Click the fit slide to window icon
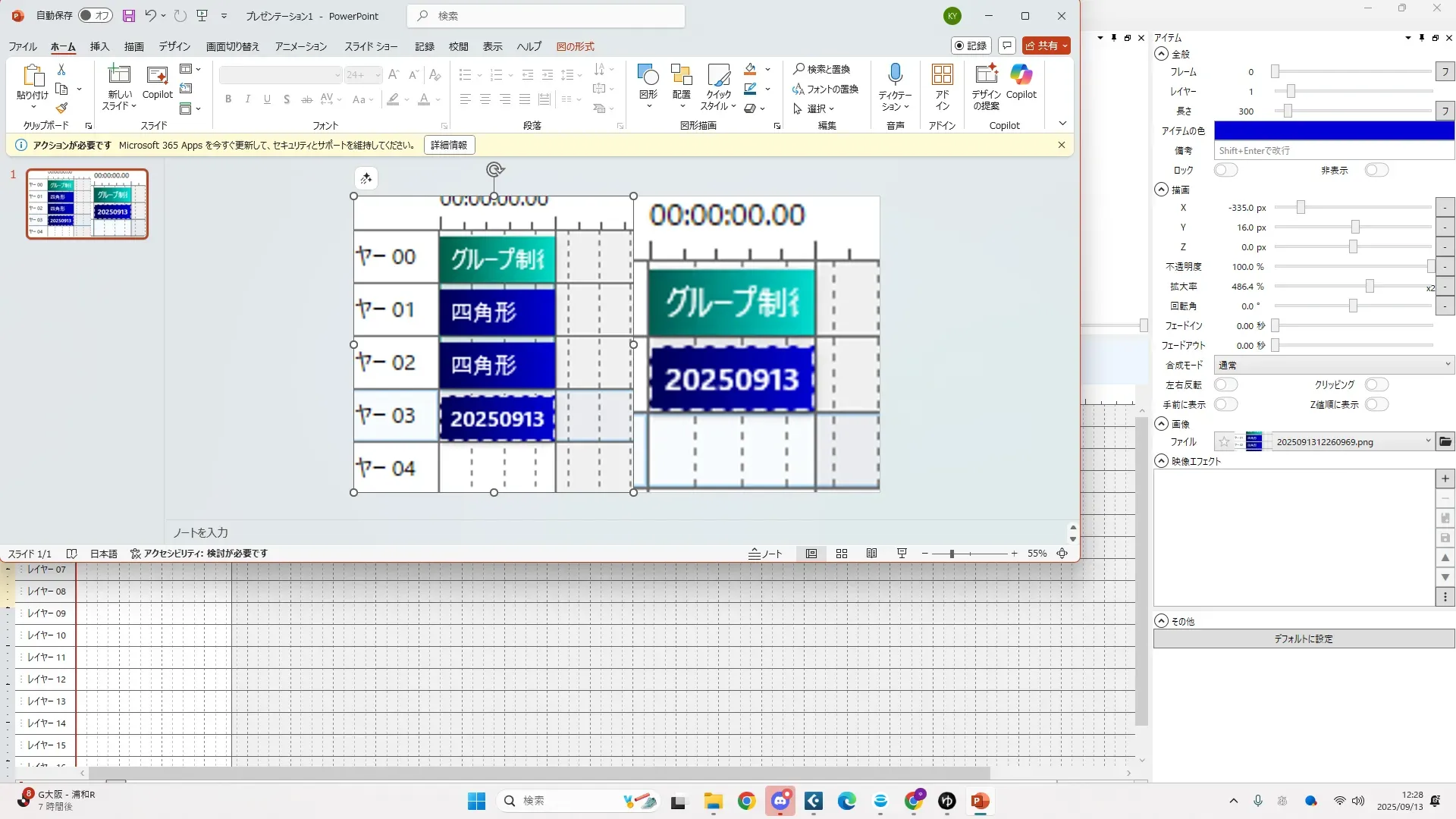Viewport: 1456px width, 819px height. pyautogui.click(x=1062, y=554)
